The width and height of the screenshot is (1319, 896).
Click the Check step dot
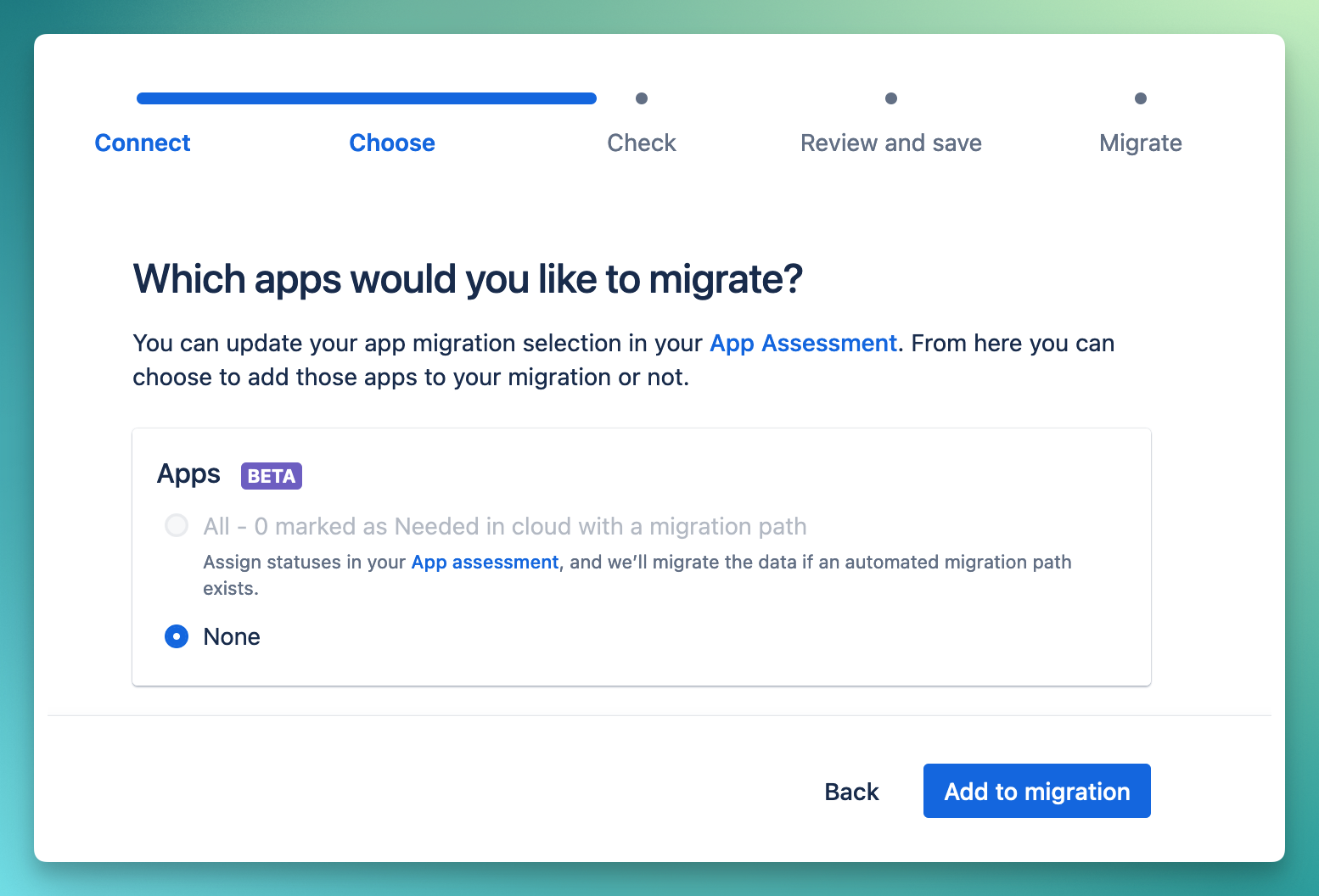642,98
